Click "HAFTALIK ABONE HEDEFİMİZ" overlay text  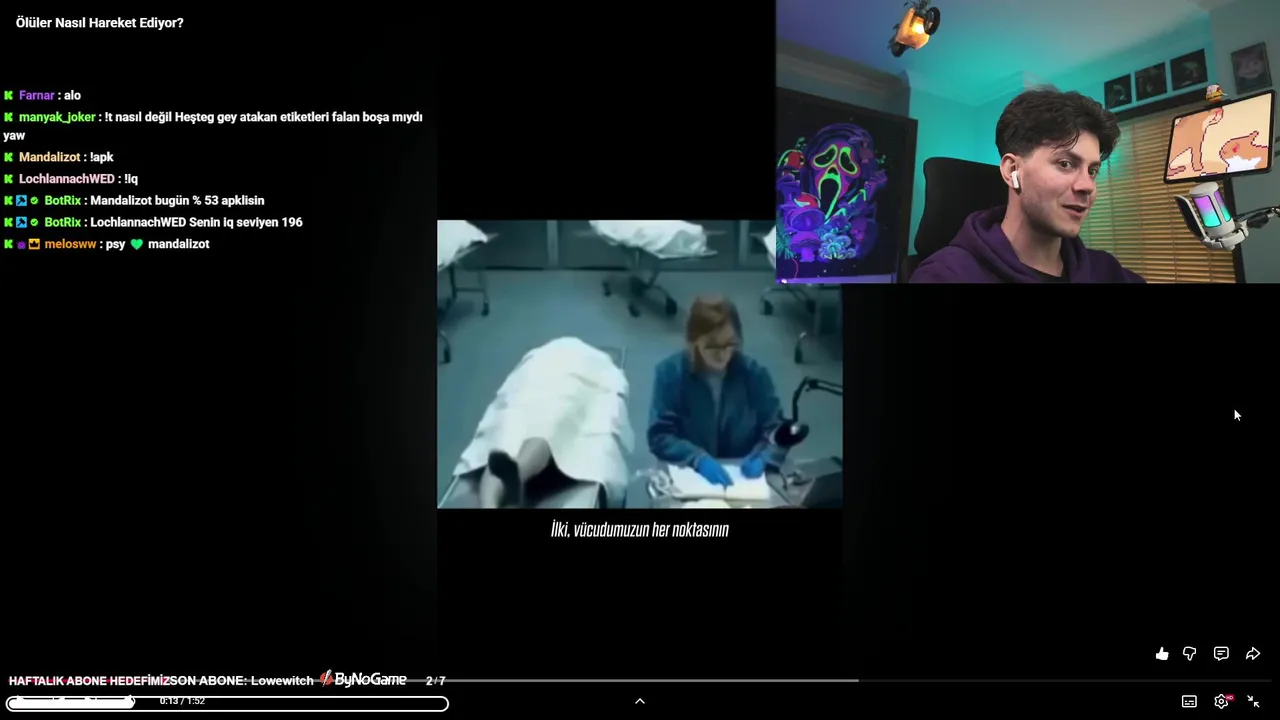coord(88,681)
